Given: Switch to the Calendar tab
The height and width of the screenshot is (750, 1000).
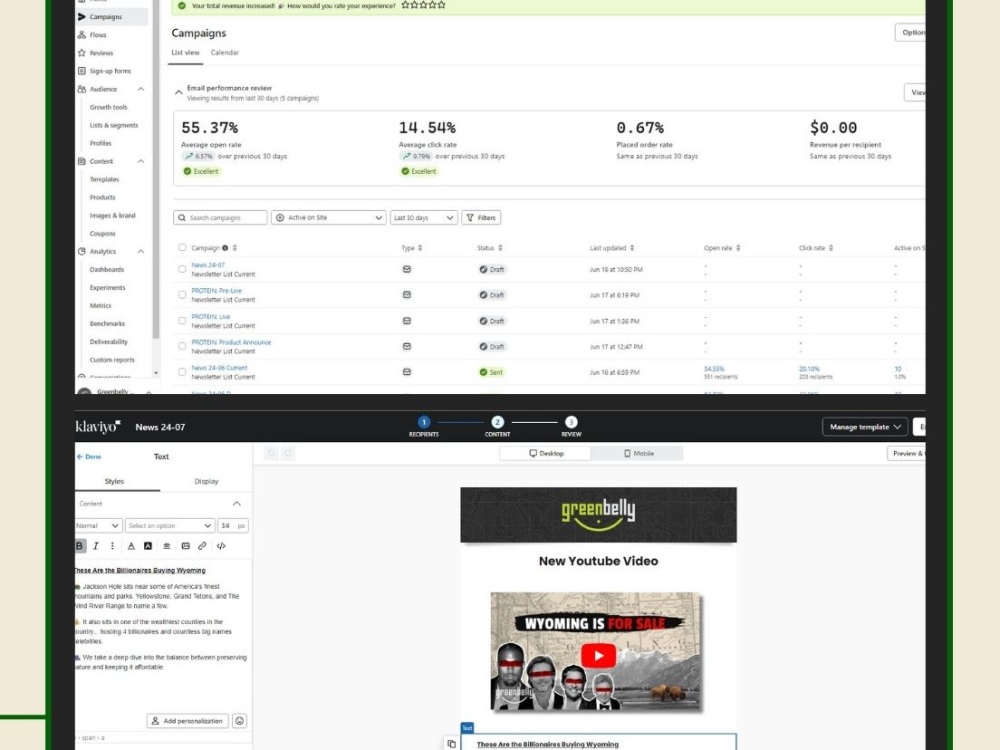Looking at the screenshot, I should 224,52.
